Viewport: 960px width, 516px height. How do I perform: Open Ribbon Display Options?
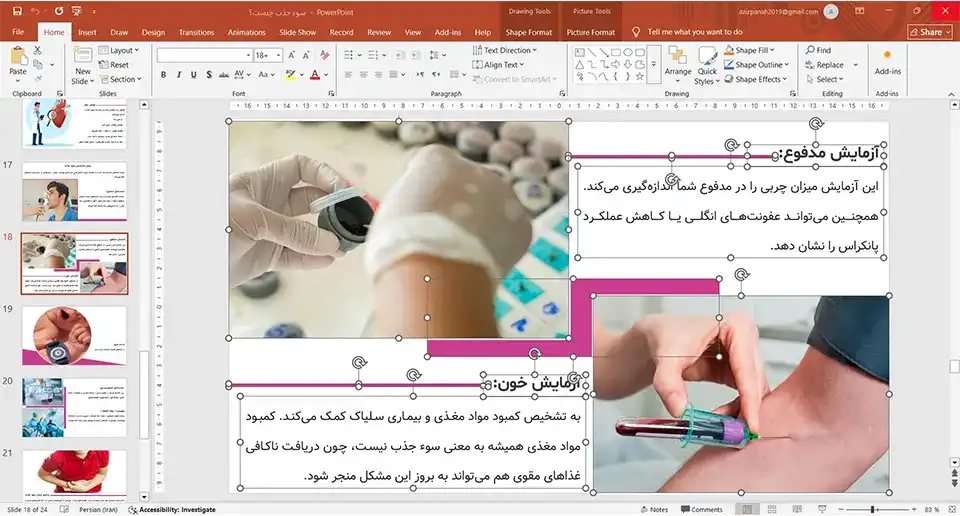(860, 11)
